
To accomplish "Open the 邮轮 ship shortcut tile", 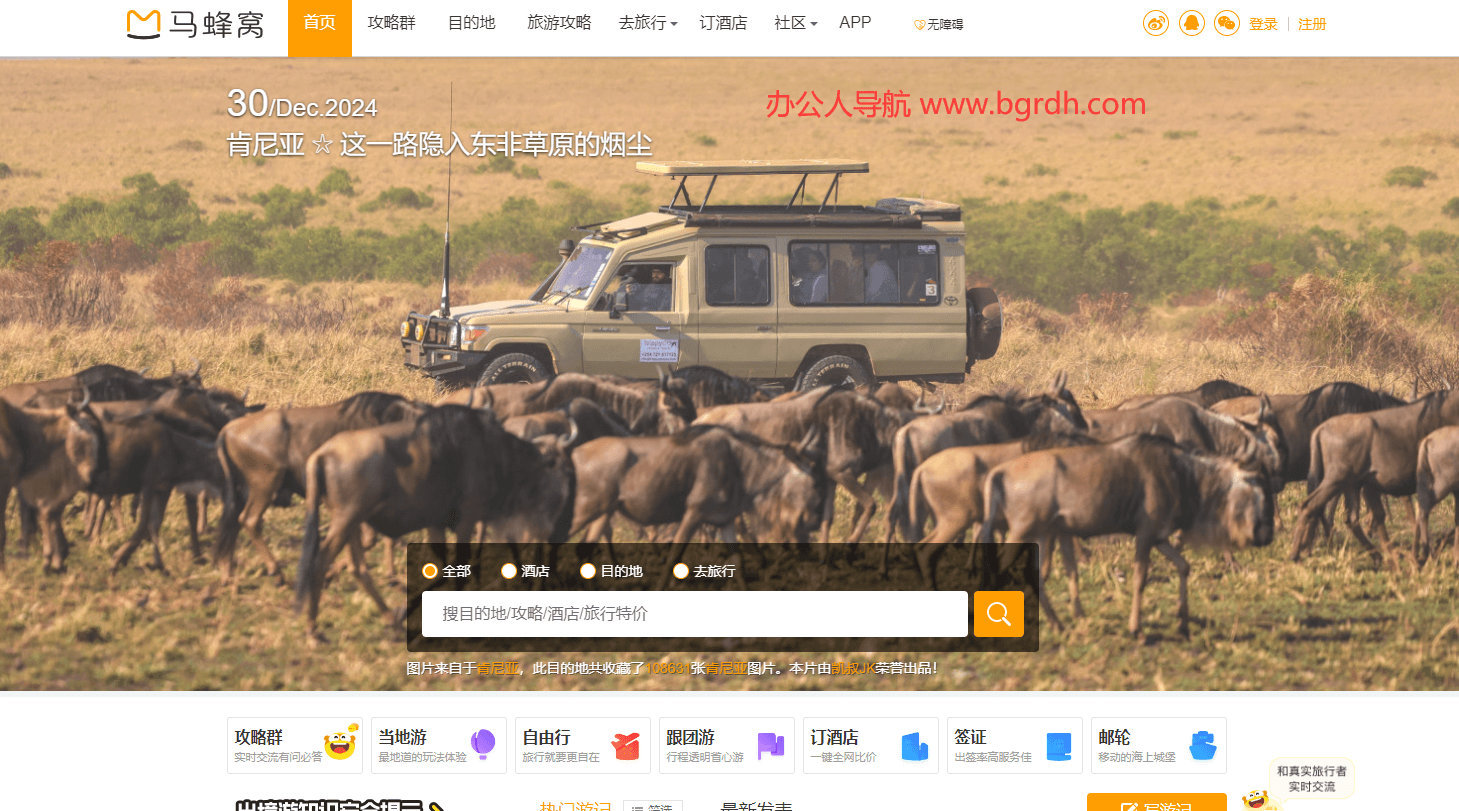I will pyautogui.click(x=1158, y=745).
